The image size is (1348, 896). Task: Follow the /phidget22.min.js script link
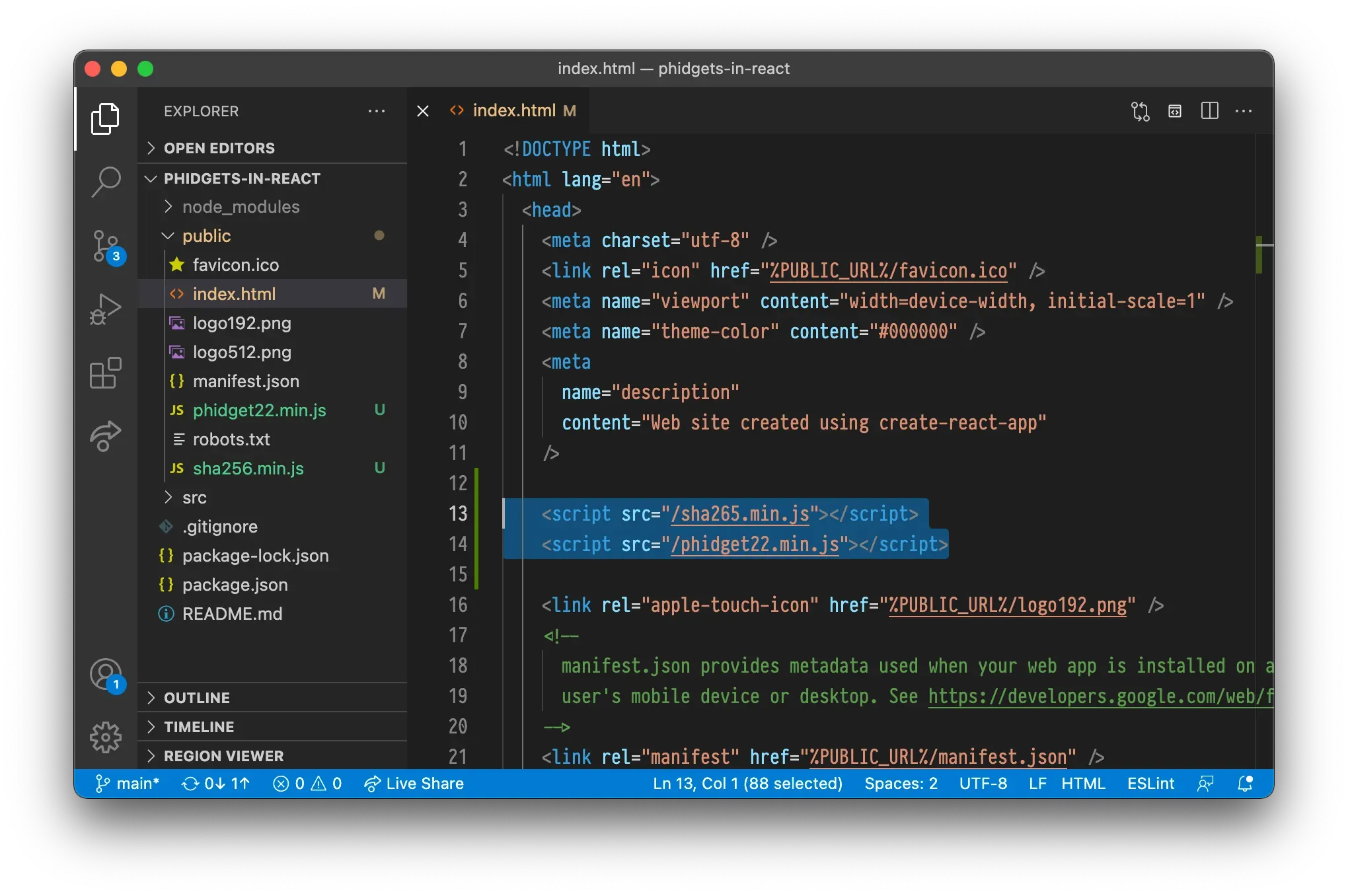(x=755, y=544)
